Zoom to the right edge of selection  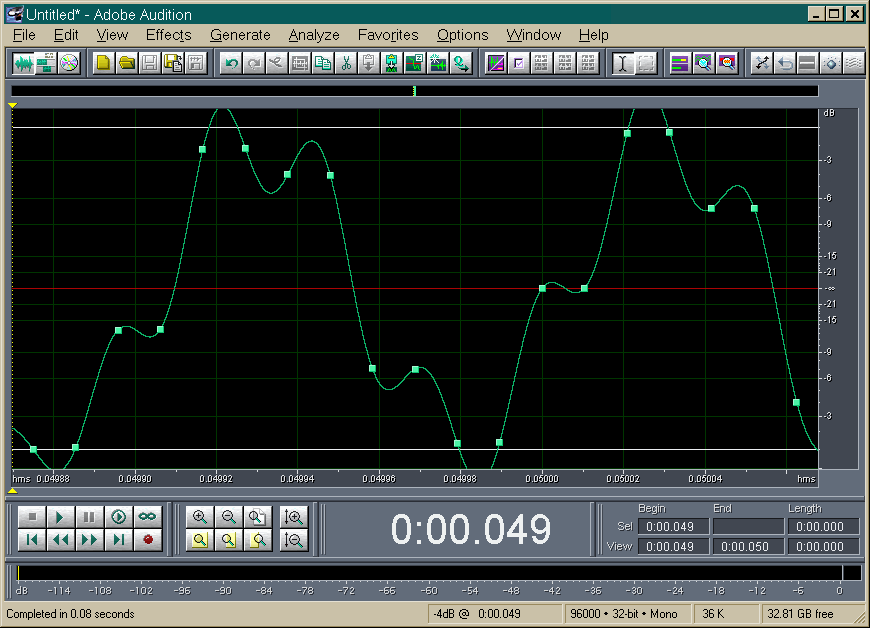pyautogui.click(x=257, y=540)
